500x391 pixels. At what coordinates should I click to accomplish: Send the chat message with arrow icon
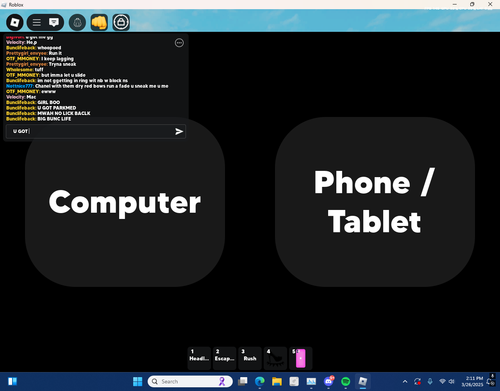click(179, 131)
